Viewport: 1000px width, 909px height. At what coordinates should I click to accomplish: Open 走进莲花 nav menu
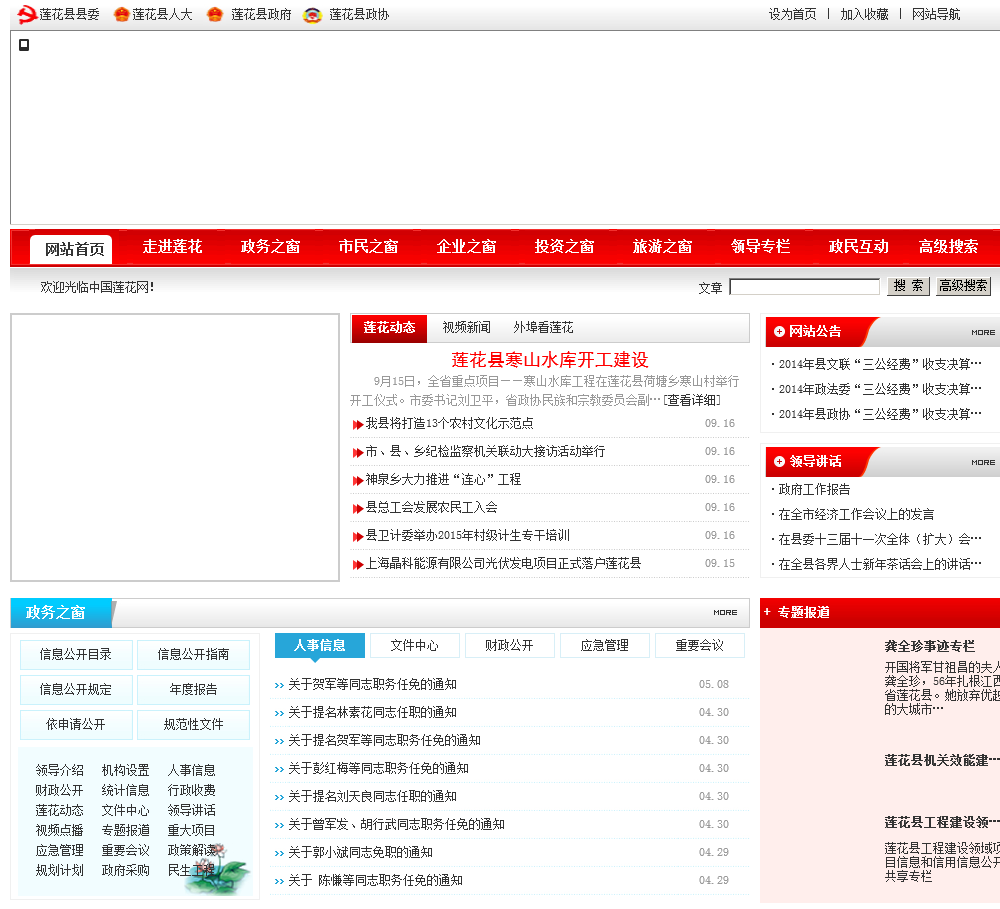172,246
